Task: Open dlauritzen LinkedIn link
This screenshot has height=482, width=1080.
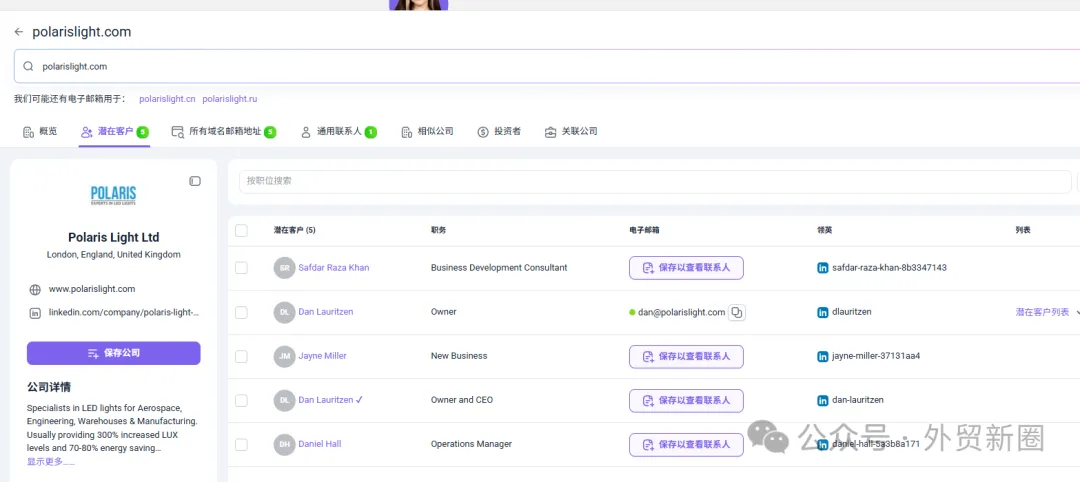Action: tap(852, 312)
